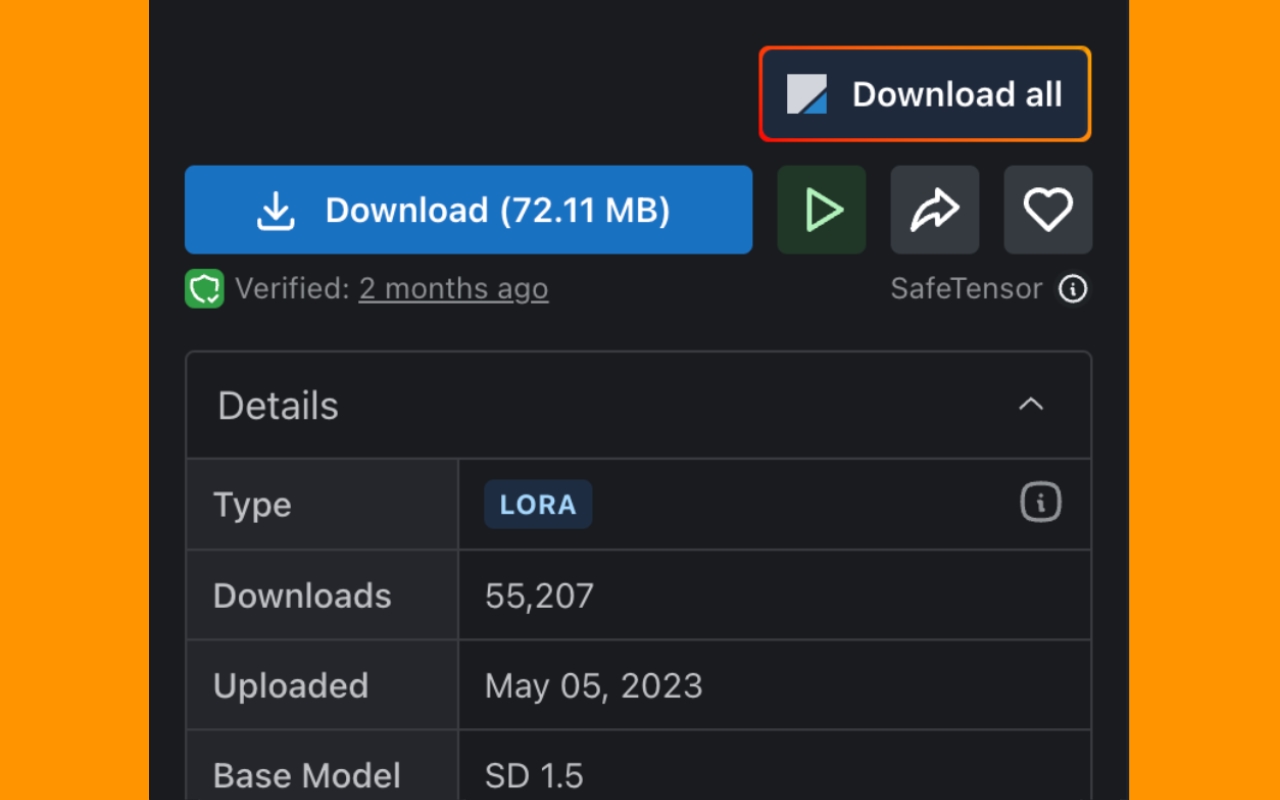The width and height of the screenshot is (1280, 800).
Task: Select the 55,207 downloads value
Action: tap(539, 596)
